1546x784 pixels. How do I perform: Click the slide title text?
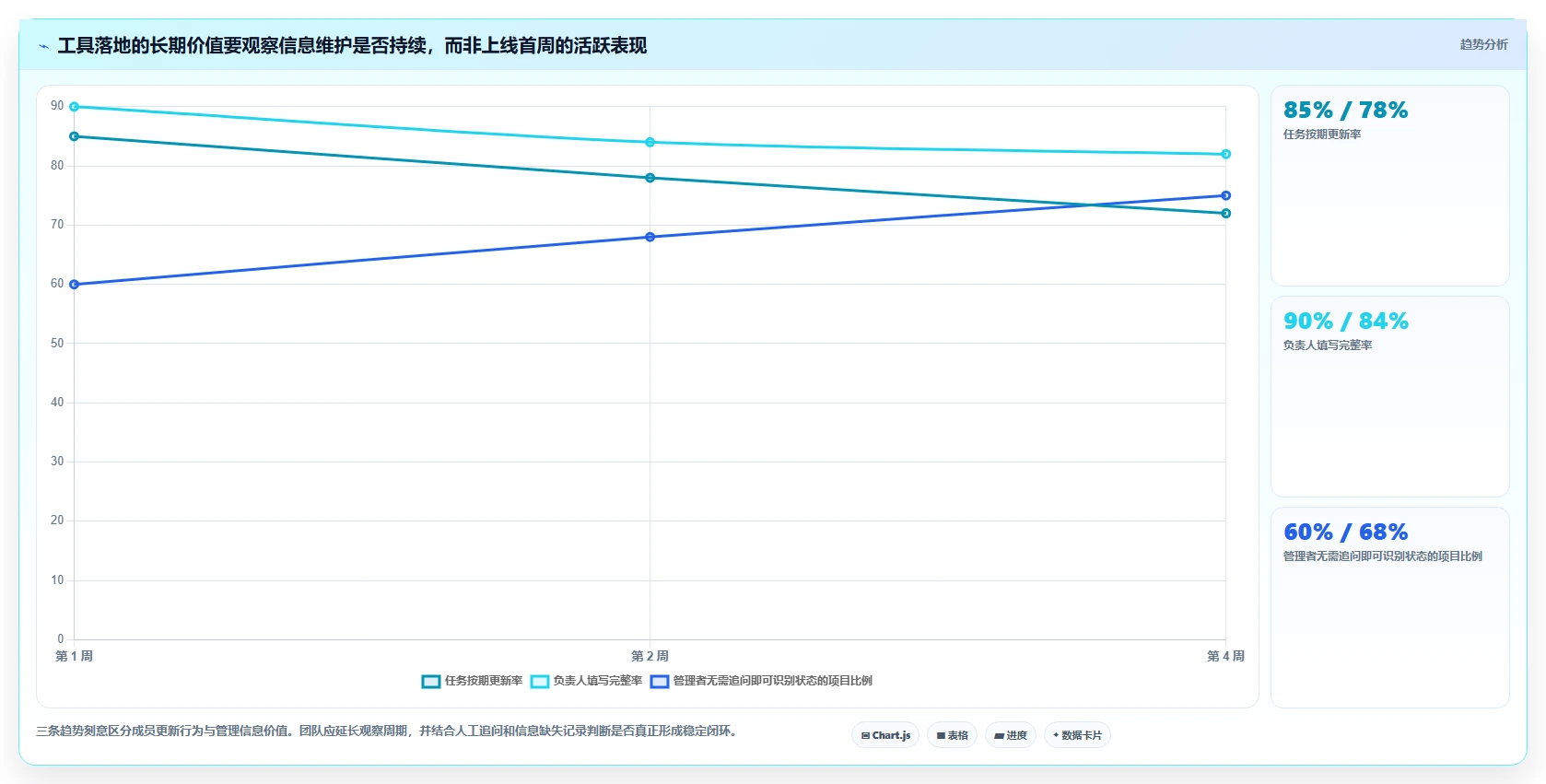(352, 45)
